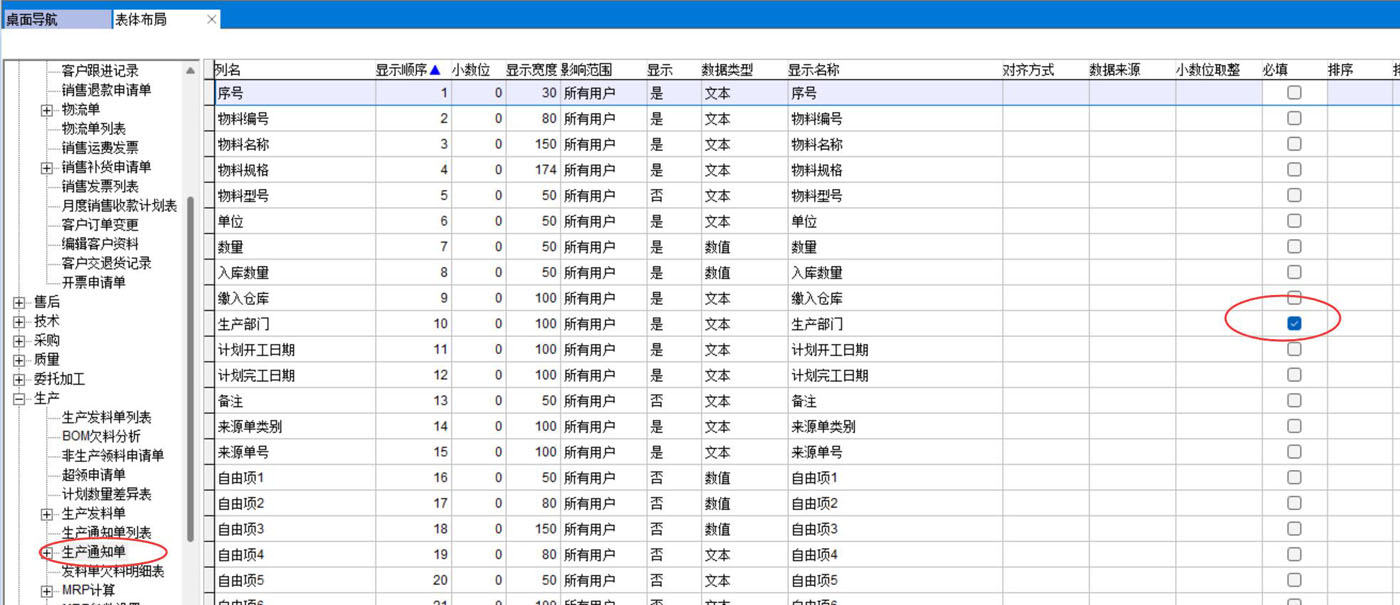The width and height of the screenshot is (1400, 605).
Task: Expand the 物流单 tree node
Action: pyautogui.click(x=46, y=110)
